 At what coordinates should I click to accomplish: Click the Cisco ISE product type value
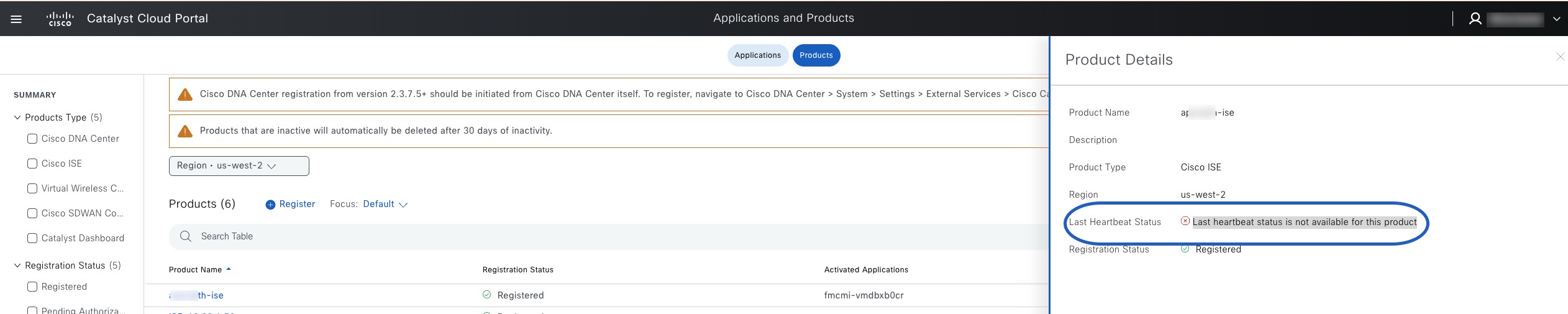click(1201, 167)
